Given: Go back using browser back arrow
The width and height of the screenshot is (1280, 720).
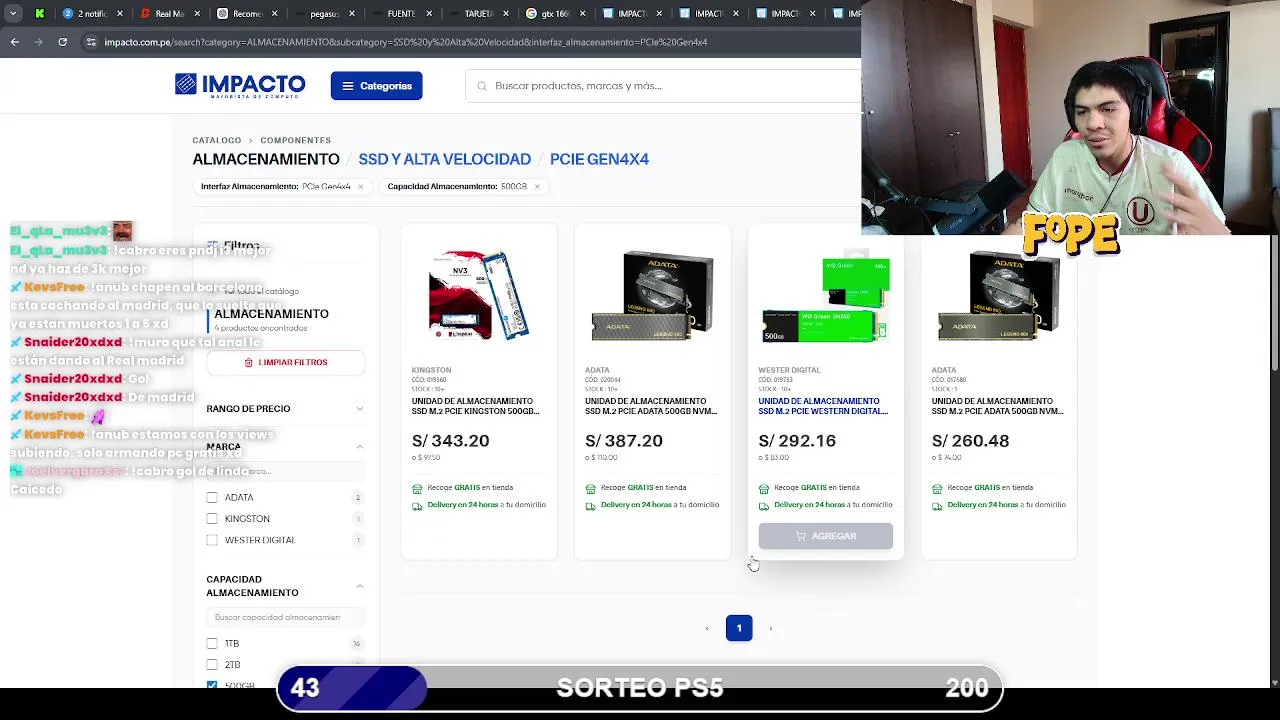Looking at the screenshot, I should tap(14, 42).
